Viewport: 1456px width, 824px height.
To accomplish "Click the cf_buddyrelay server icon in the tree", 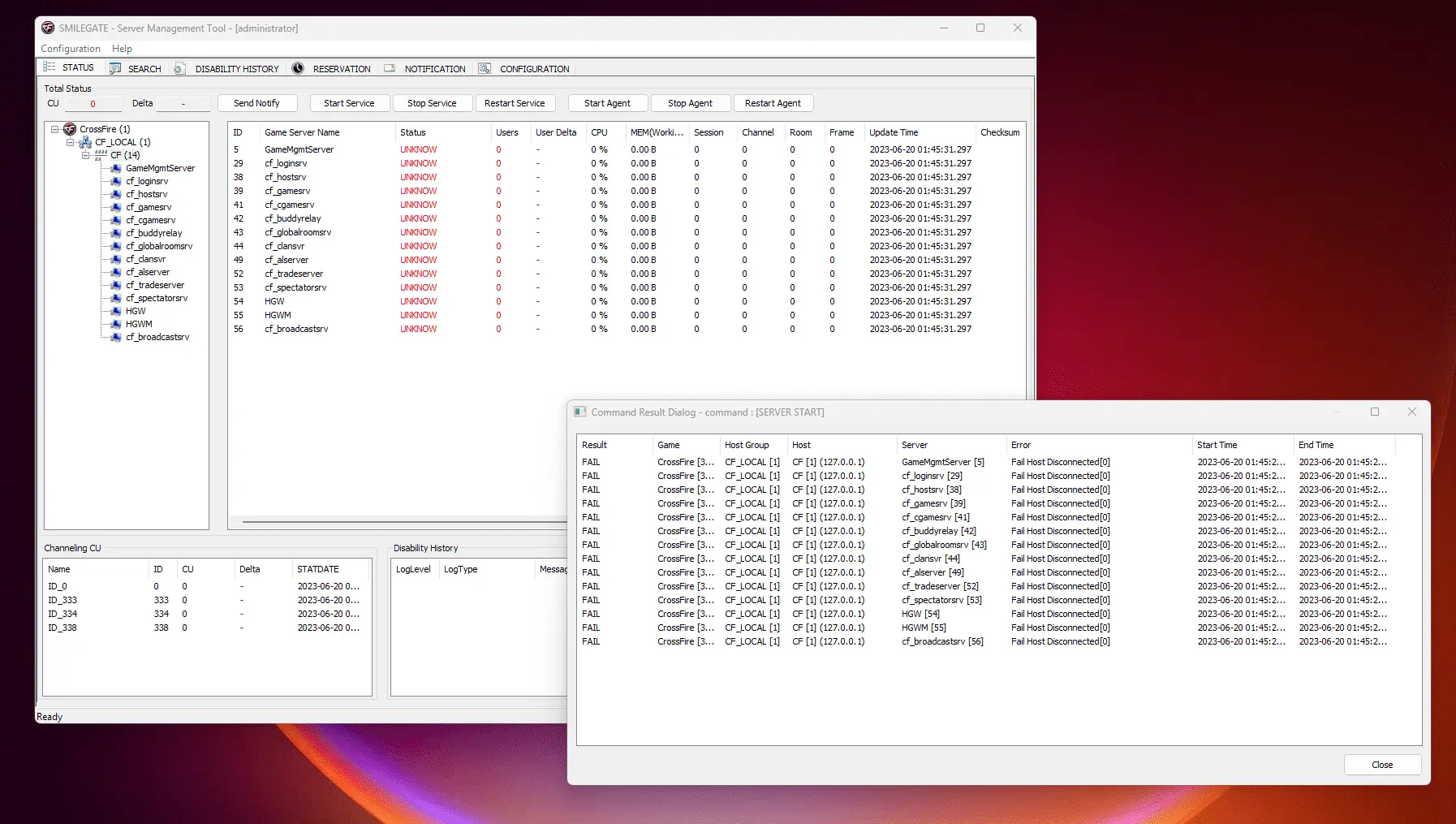I will (x=116, y=233).
